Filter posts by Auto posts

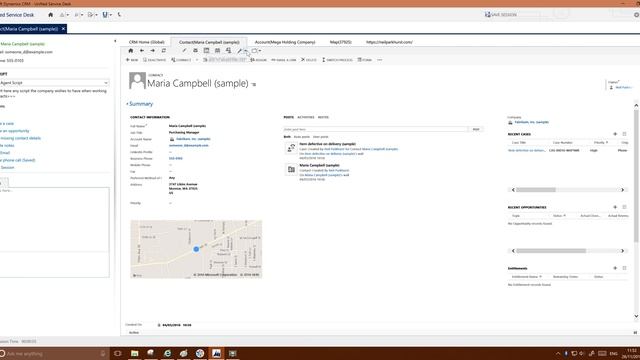tap(302, 137)
